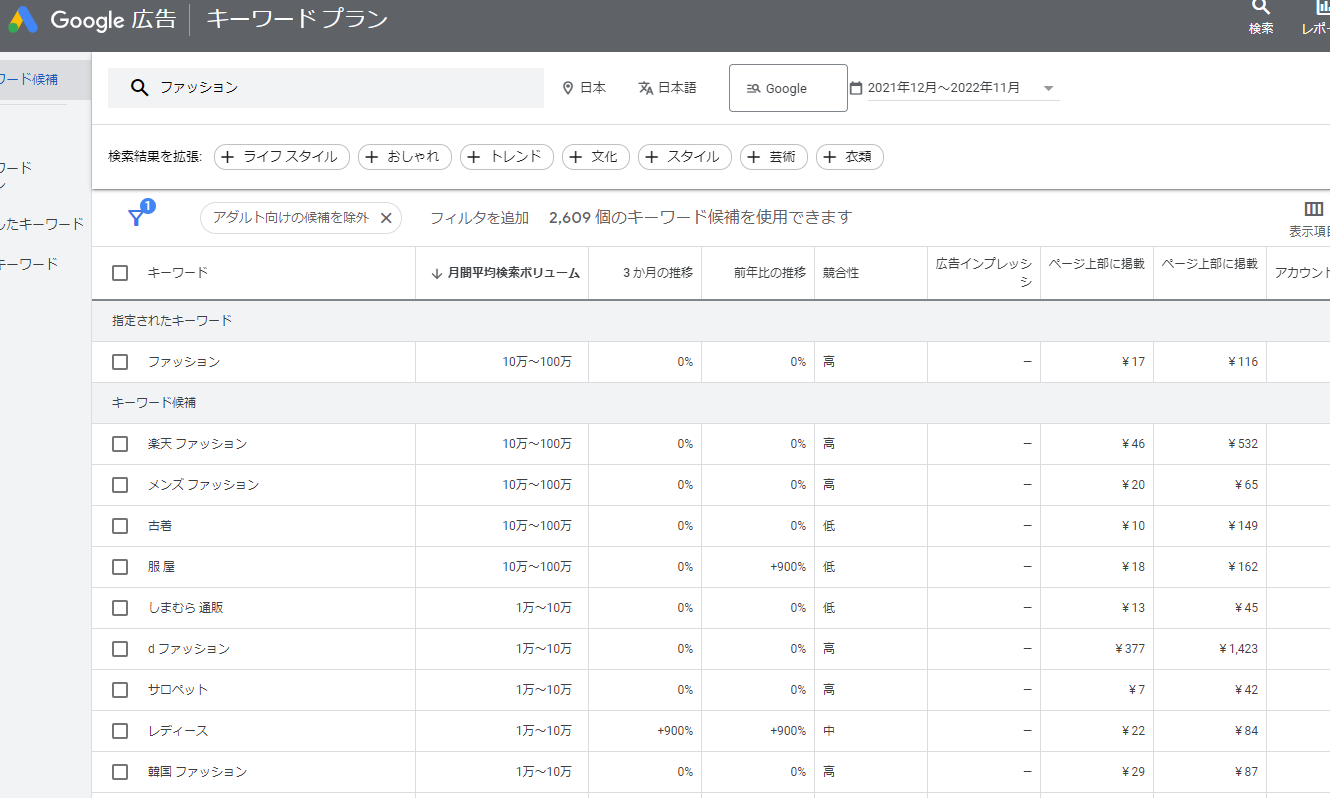Sort by 月間平均検索ボリューム column

[x=506, y=273]
